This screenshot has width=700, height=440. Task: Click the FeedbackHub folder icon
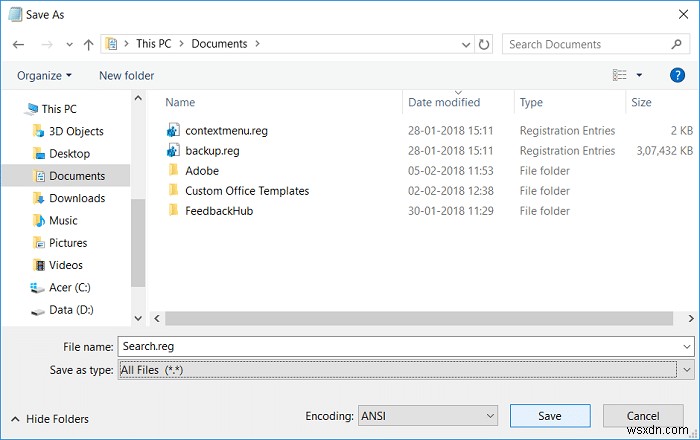click(x=173, y=210)
